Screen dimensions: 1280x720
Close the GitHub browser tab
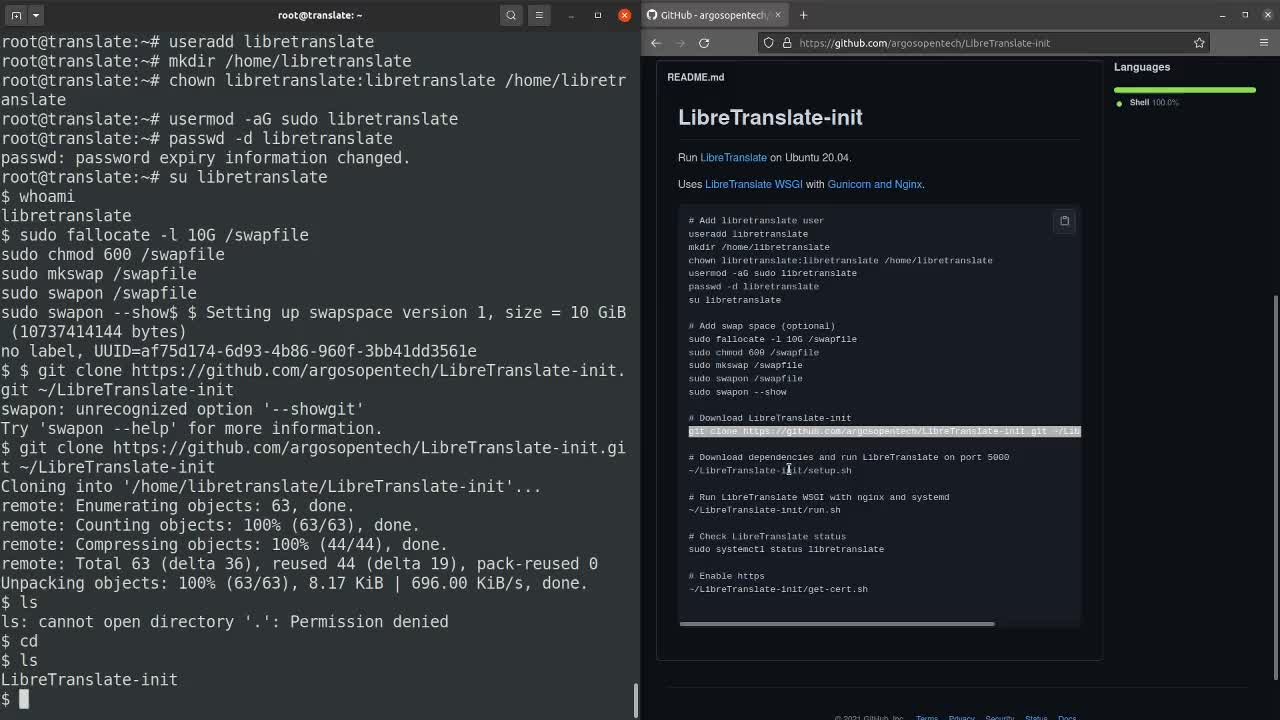[x=779, y=15]
